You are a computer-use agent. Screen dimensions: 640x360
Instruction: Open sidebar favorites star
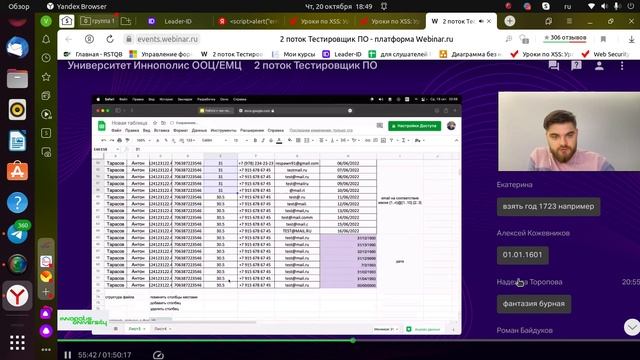tap(46, 77)
